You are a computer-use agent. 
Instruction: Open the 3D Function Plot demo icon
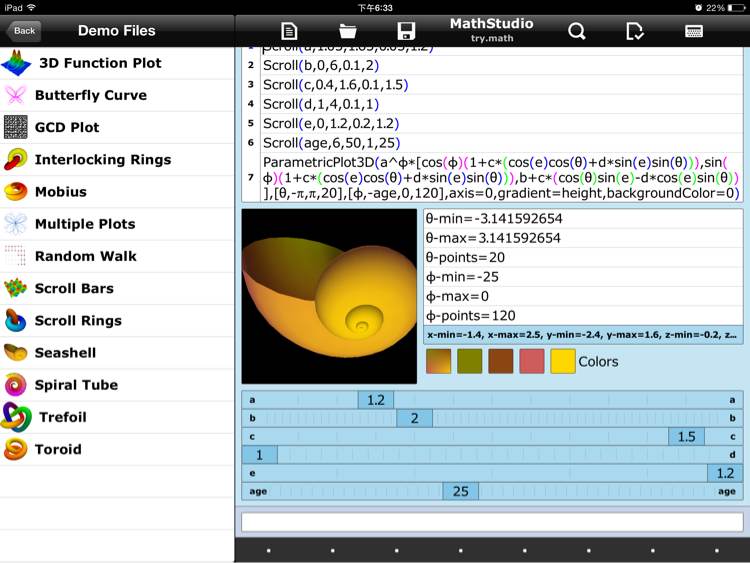16,63
